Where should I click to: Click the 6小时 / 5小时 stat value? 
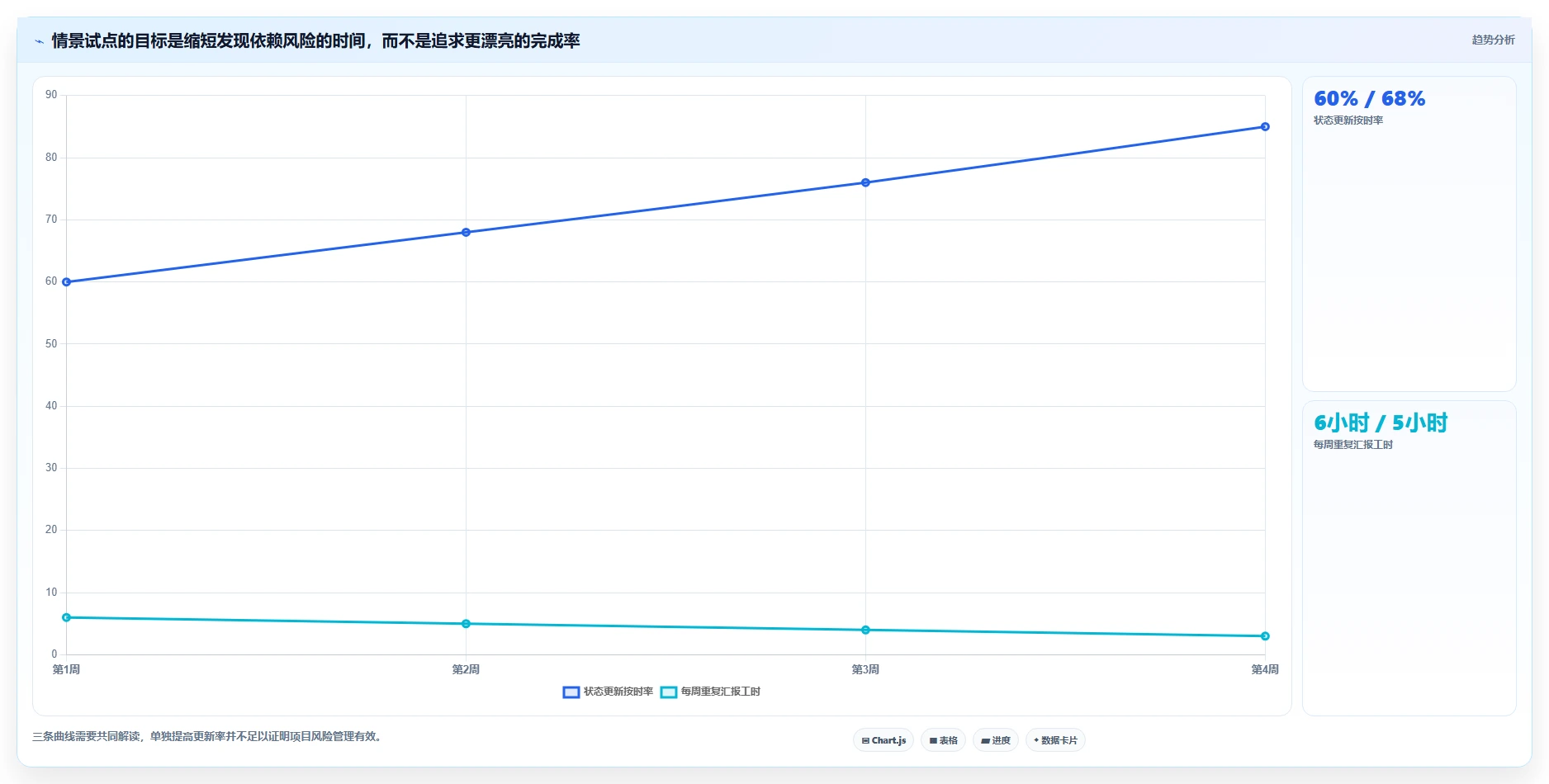[x=1381, y=423]
